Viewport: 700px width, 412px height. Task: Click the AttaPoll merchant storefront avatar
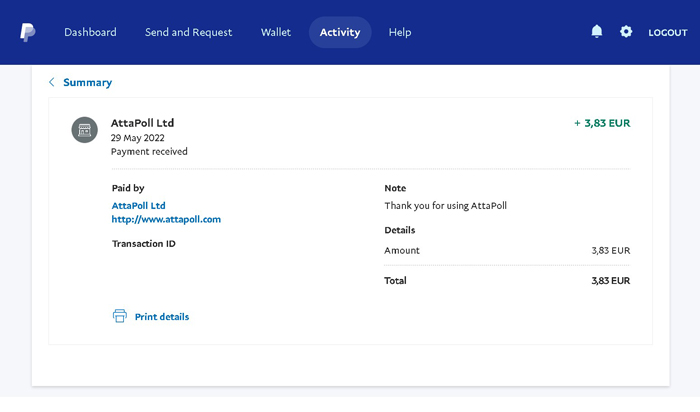[x=84, y=130]
